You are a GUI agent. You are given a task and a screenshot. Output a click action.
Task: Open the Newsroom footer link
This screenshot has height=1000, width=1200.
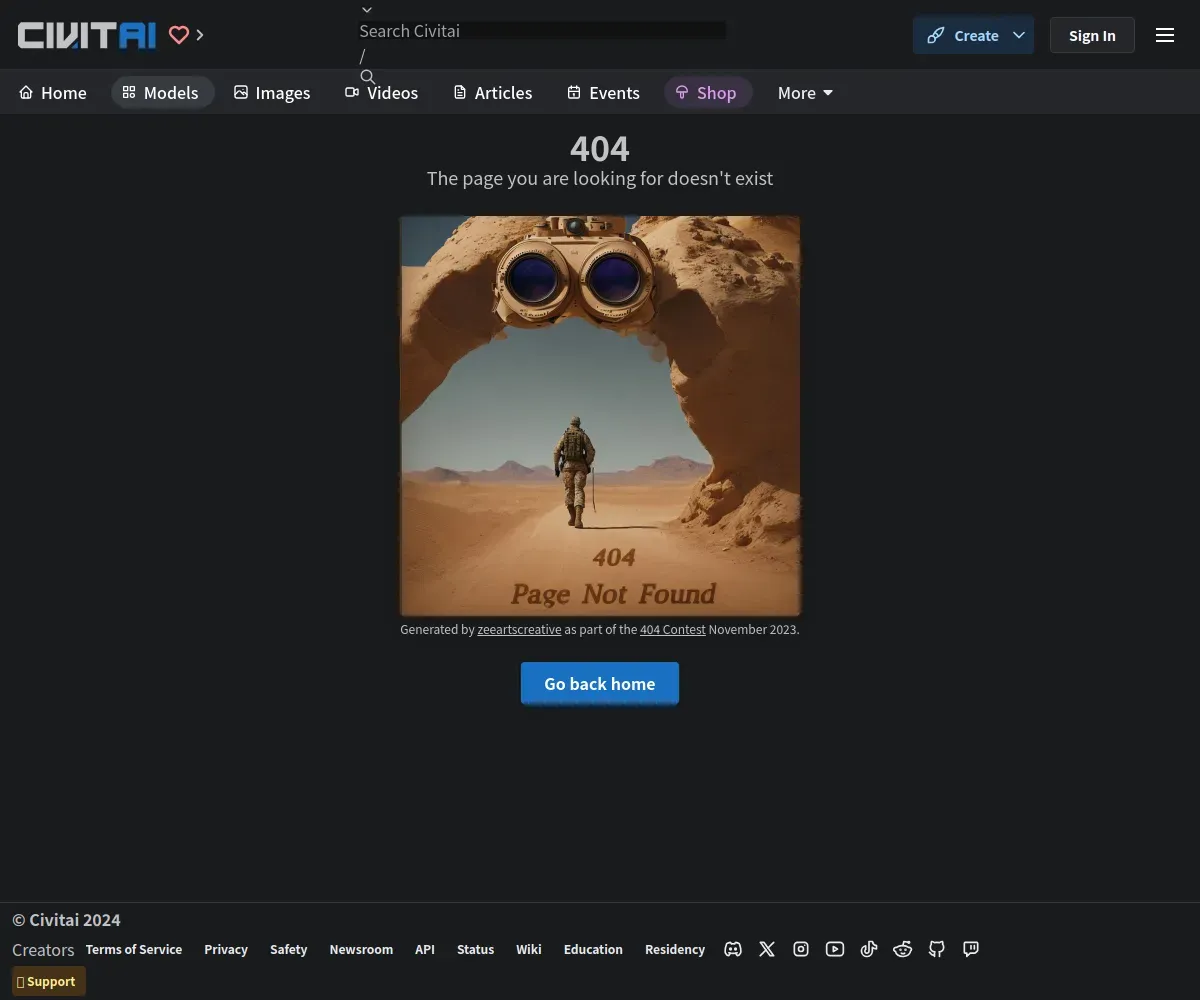tap(361, 949)
